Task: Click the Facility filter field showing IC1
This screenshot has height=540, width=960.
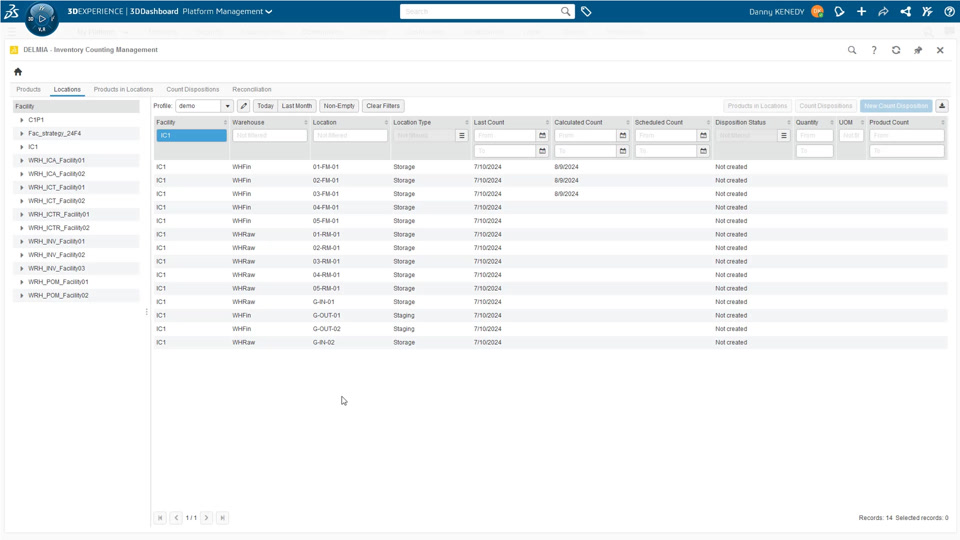Action: (x=191, y=135)
